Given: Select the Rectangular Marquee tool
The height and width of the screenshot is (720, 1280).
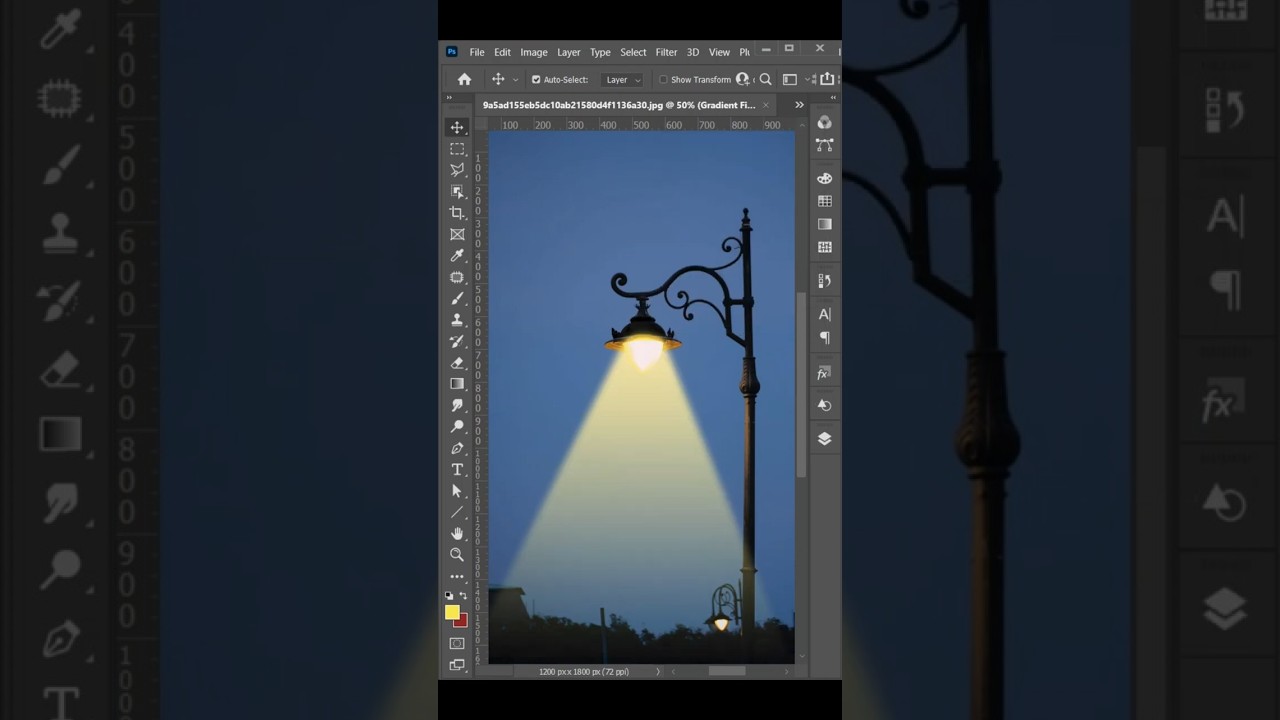Looking at the screenshot, I should pyautogui.click(x=457, y=149).
